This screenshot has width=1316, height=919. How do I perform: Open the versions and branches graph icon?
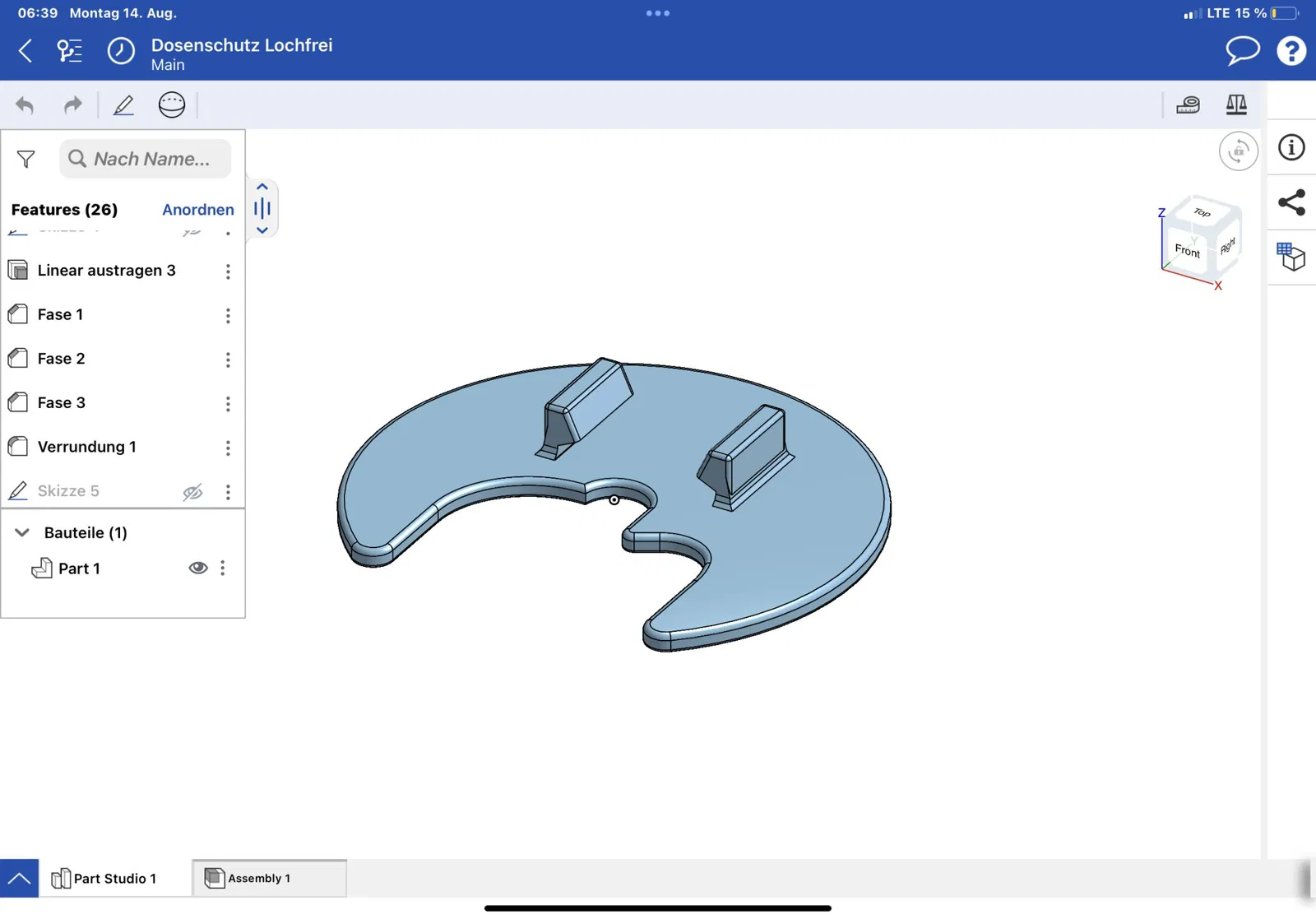click(70, 51)
